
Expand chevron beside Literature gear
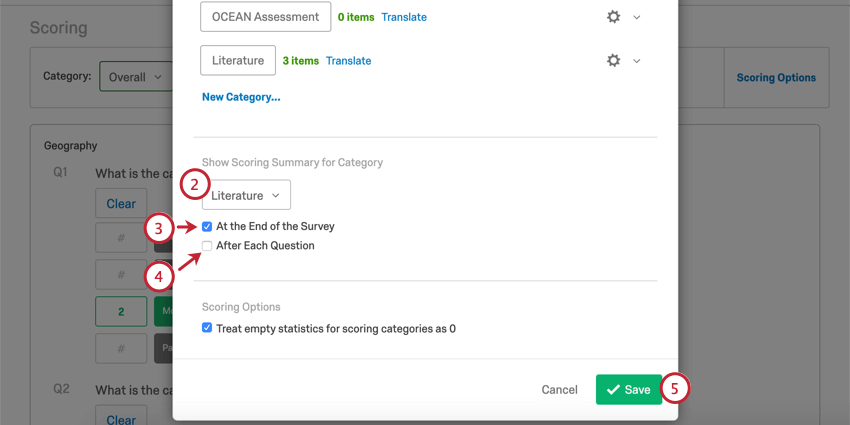pos(637,61)
